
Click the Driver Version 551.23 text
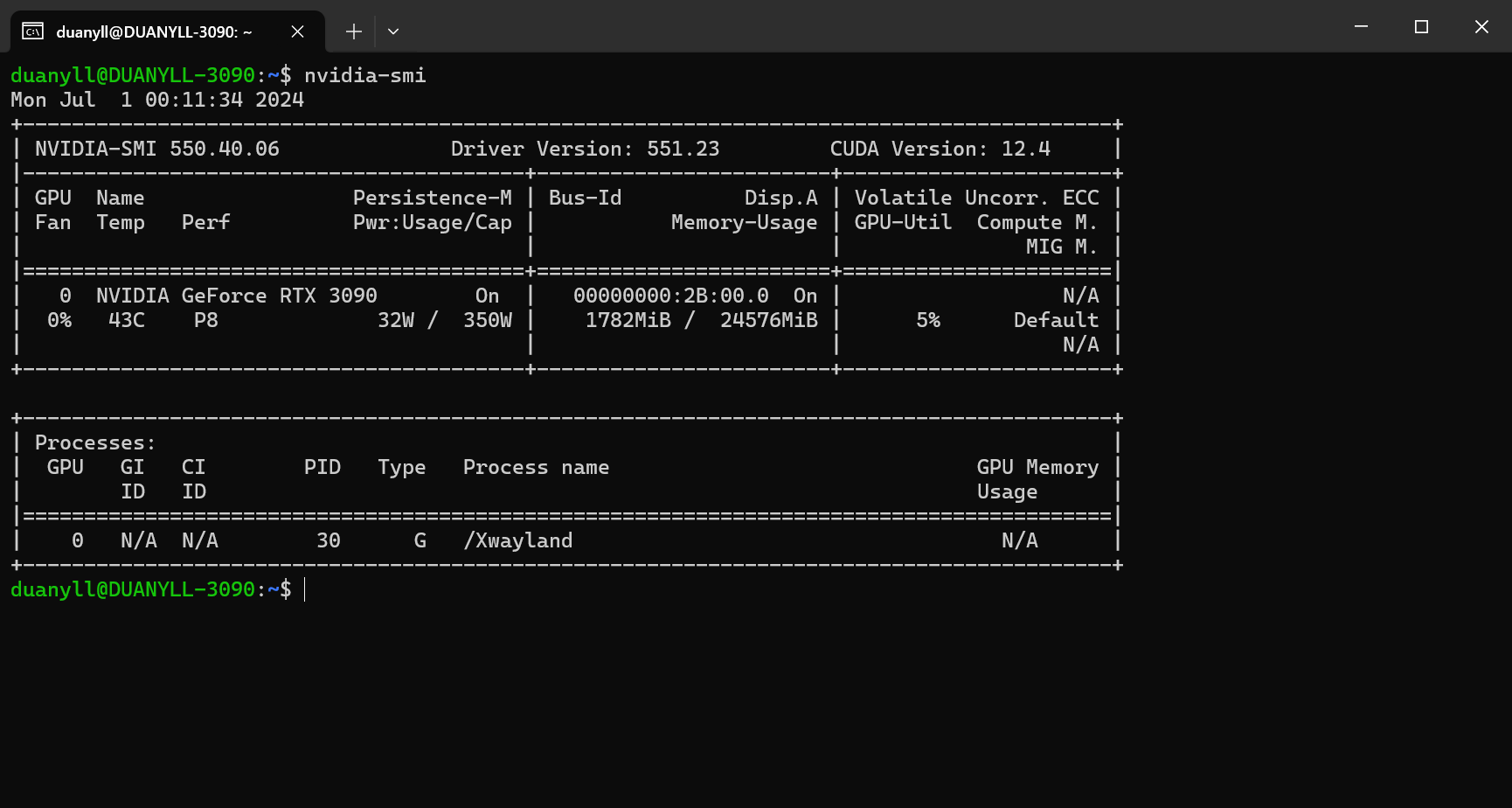point(586,149)
